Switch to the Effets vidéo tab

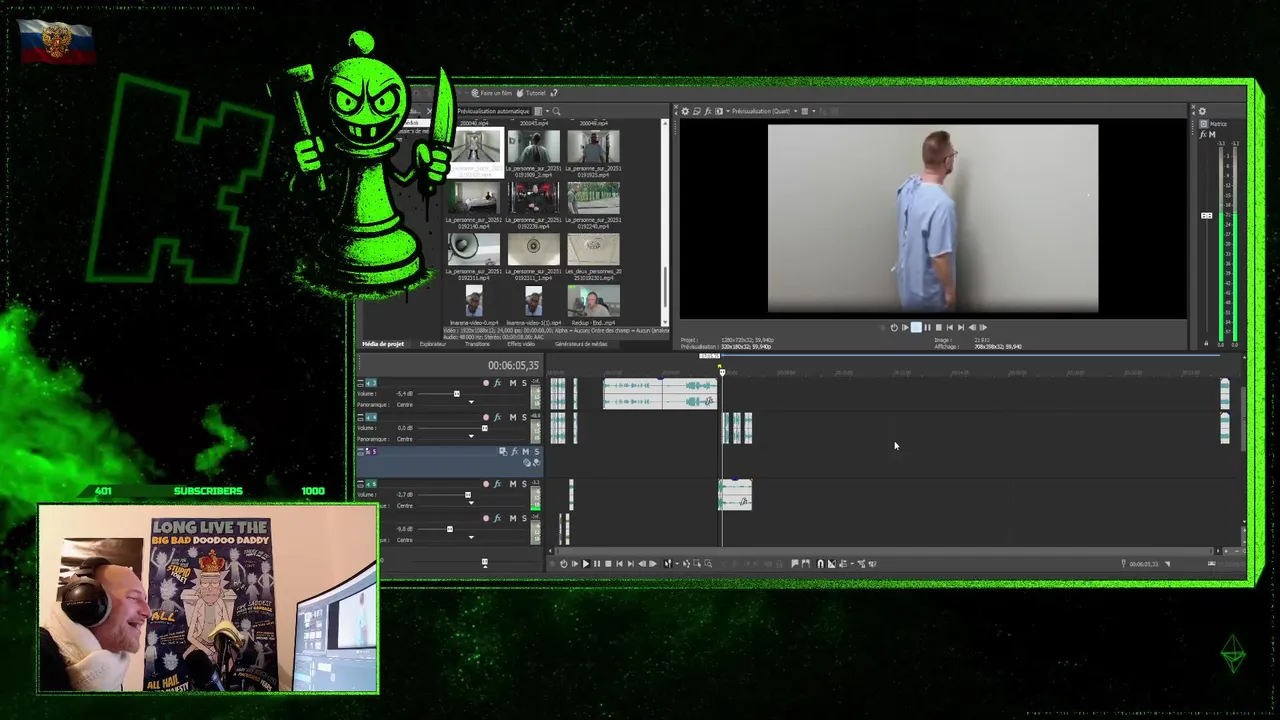coord(521,344)
